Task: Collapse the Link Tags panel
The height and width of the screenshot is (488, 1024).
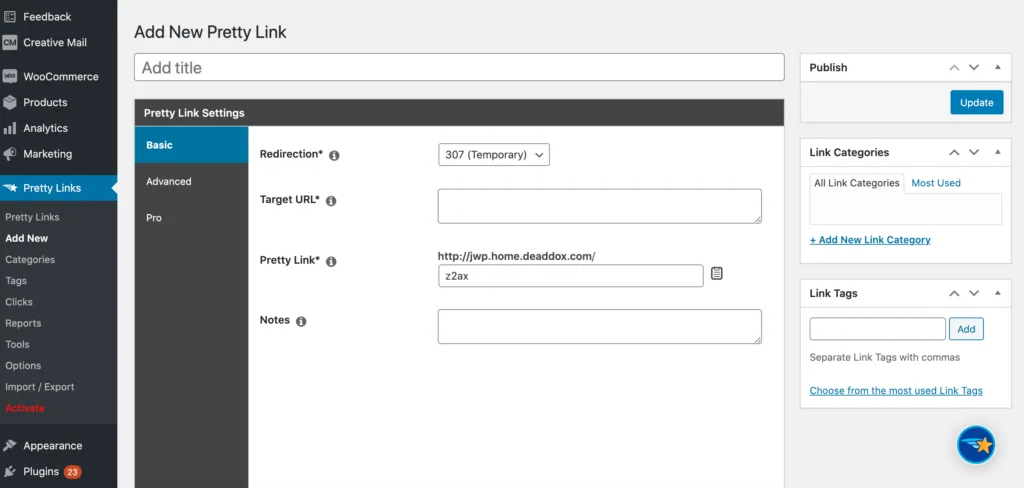Action: click(997, 293)
